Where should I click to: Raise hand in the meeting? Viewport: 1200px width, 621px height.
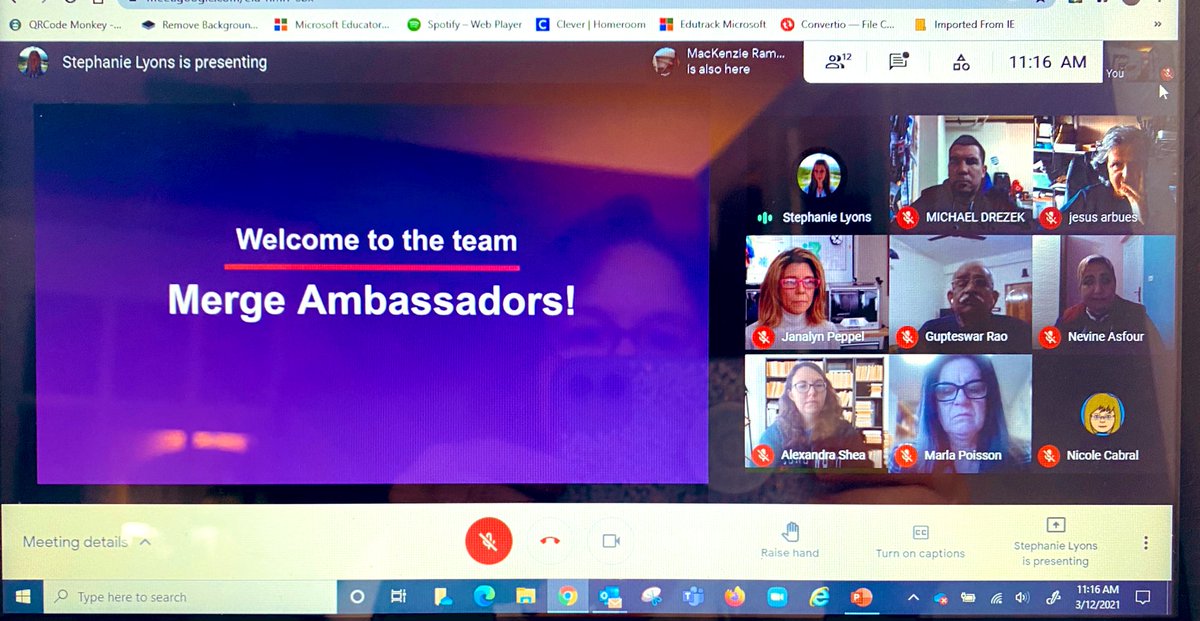click(x=790, y=539)
